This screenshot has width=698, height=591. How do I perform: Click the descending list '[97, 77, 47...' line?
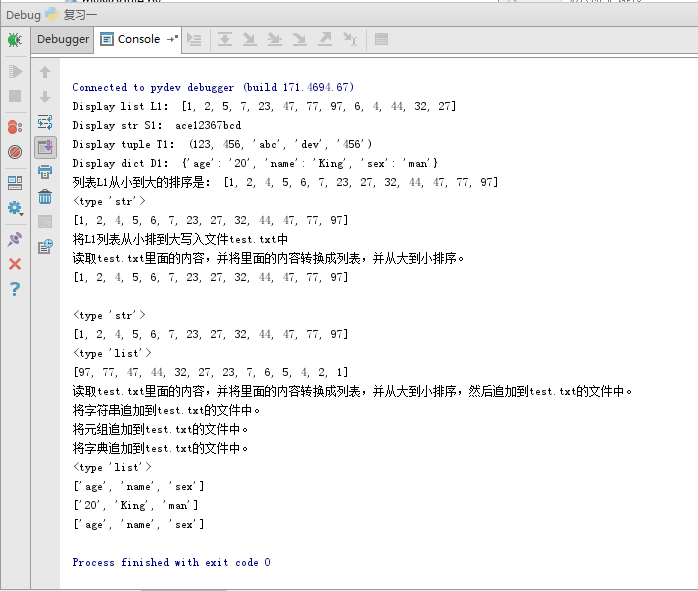click(x=211, y=372)
